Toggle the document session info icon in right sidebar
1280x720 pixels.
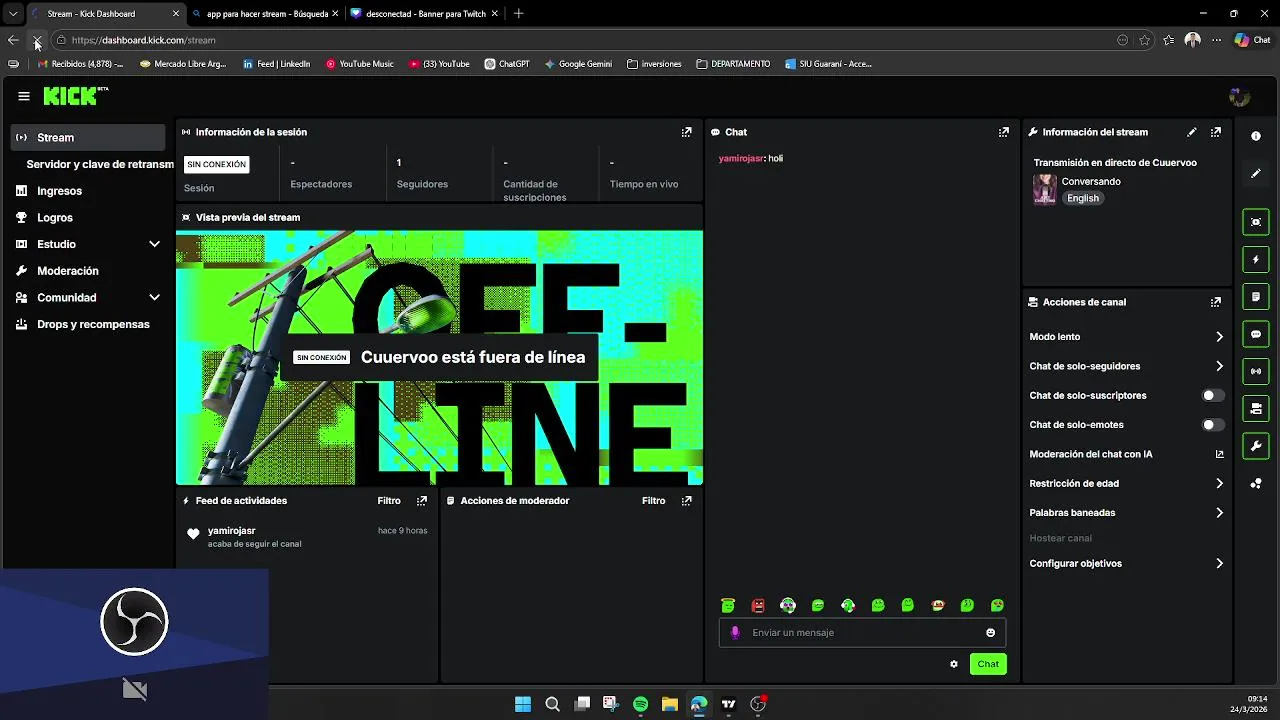1256,297
